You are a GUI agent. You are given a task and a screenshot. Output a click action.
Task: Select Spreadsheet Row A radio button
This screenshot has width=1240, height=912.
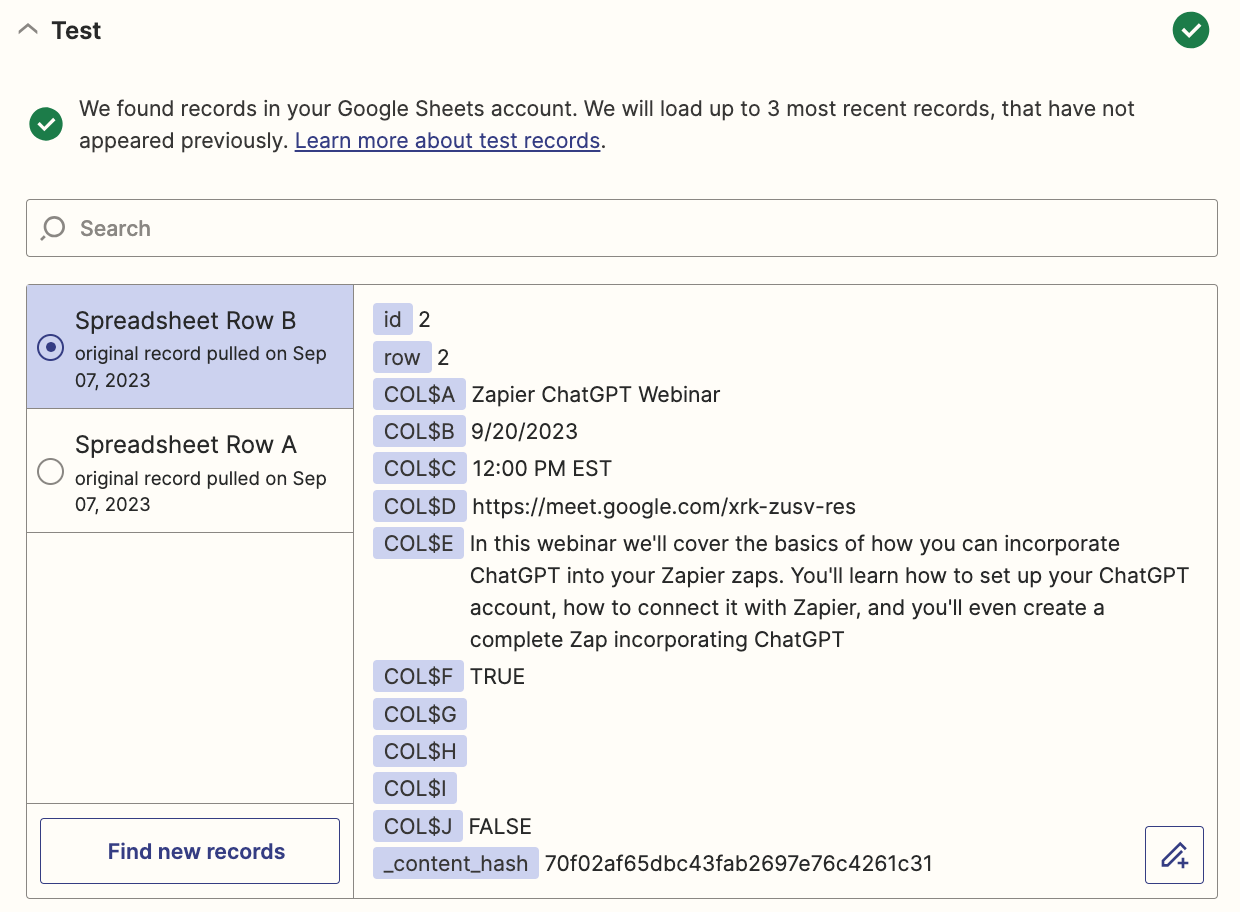click(x=50, y=471)
